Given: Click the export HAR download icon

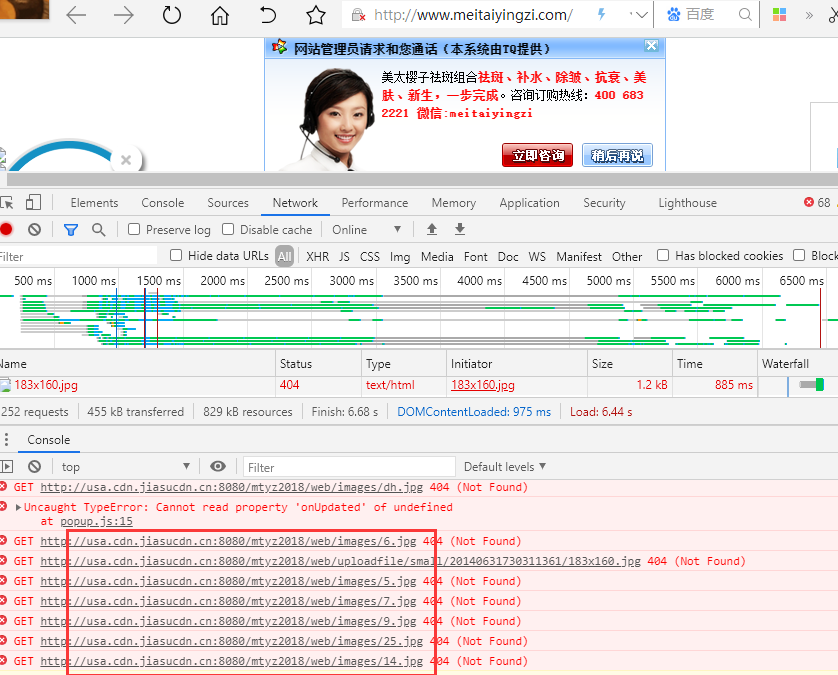Looking at the screenshot, I should click(460, 229).
